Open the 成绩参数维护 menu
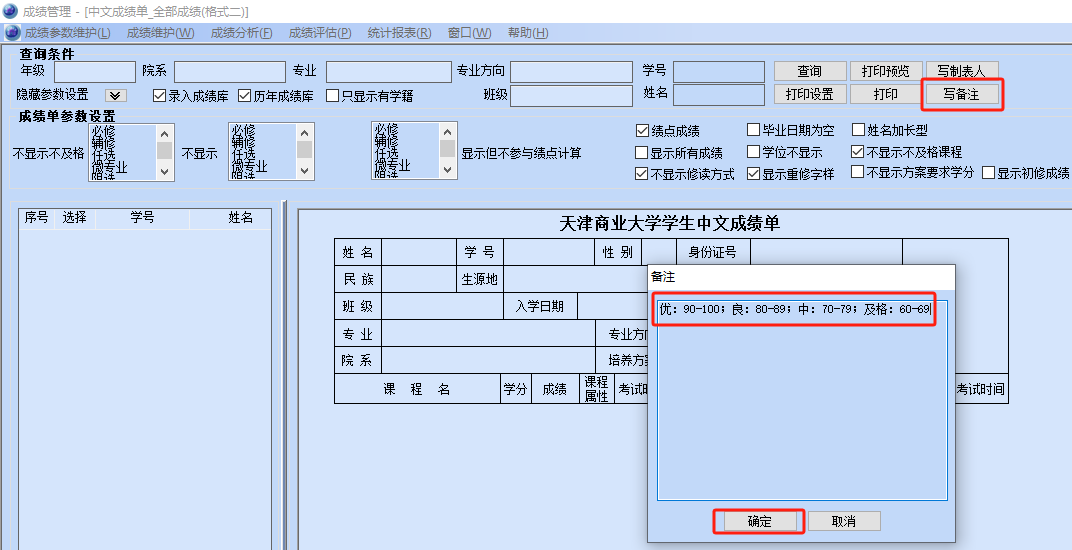 67,33
